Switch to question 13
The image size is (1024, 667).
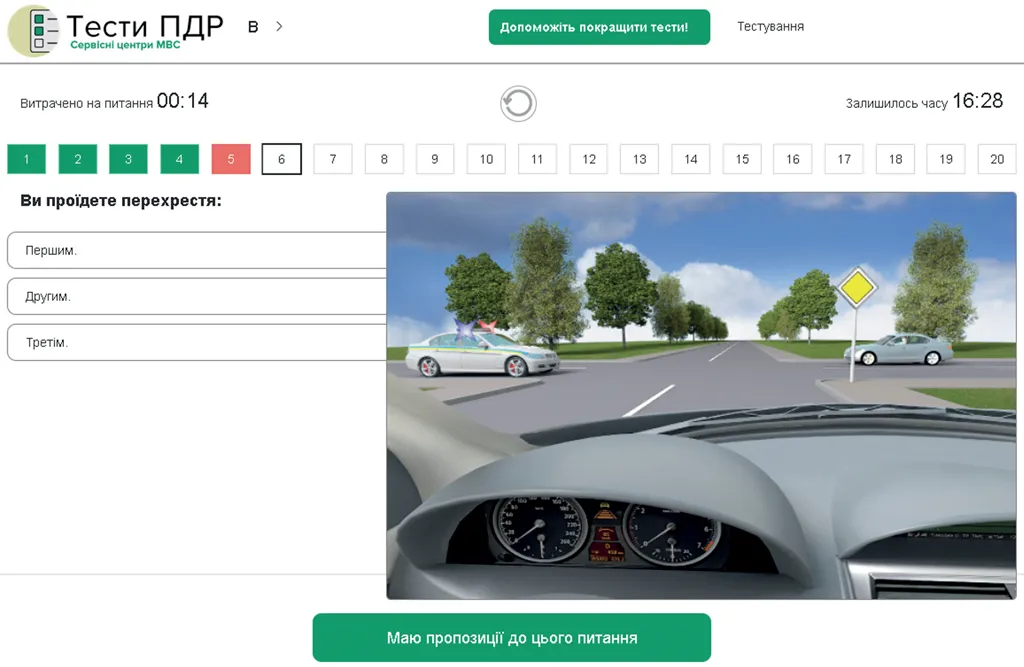pyautogui.click(x=639, y=159)
